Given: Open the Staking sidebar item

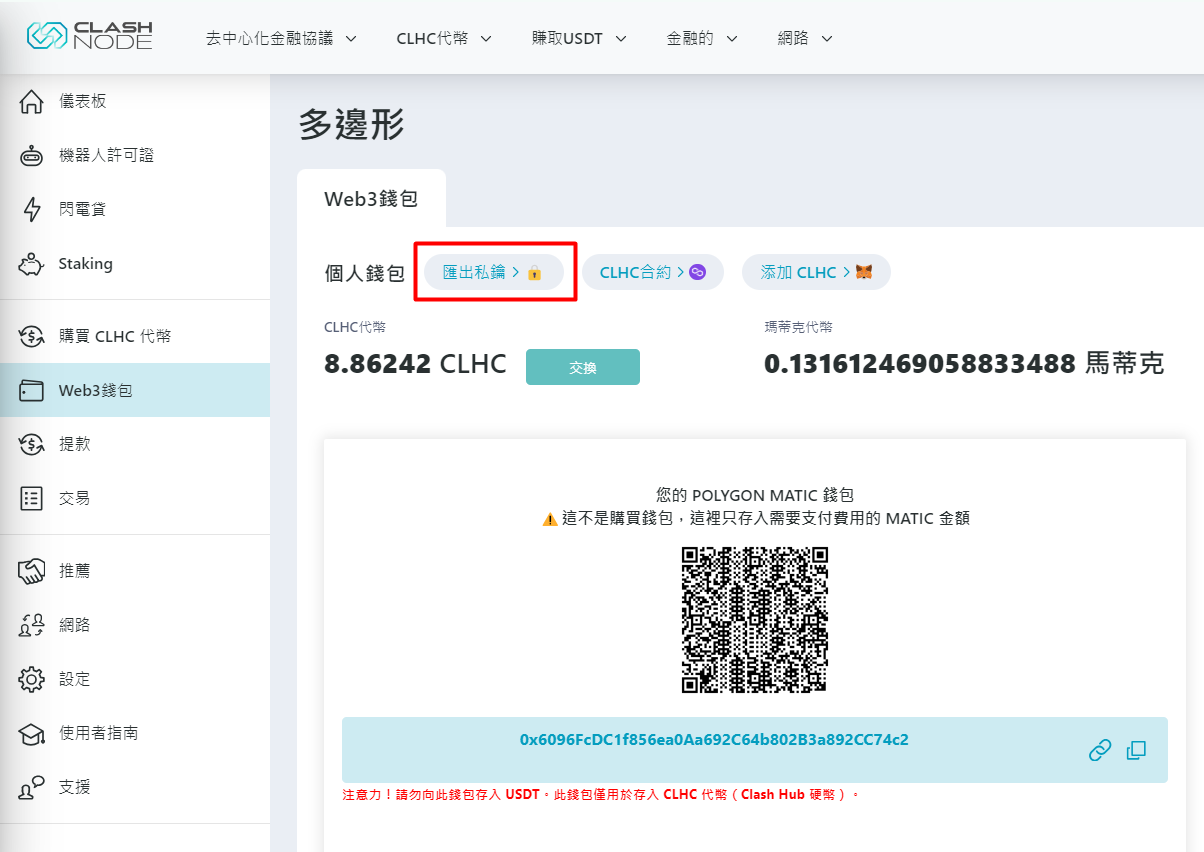Looking at the screenshot, I should (135, 264).
